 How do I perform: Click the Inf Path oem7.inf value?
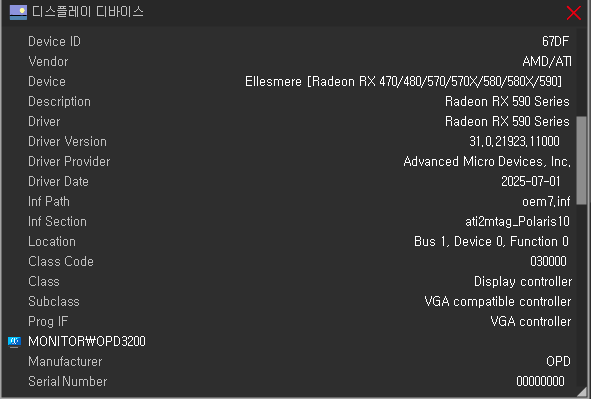point(546,202)
